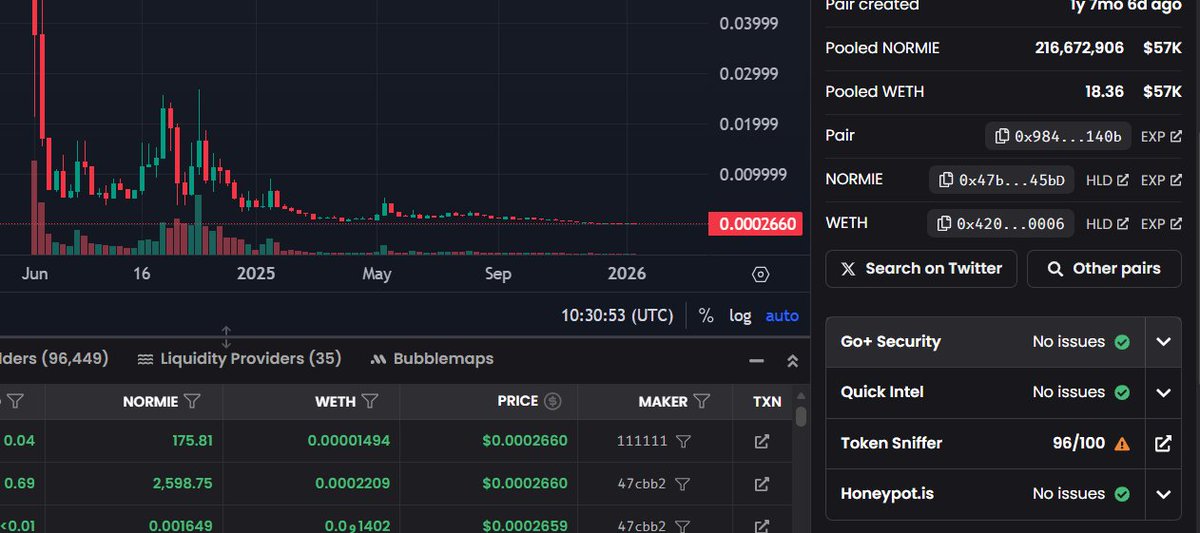Filter by MAKER column header

coord(702,401)
